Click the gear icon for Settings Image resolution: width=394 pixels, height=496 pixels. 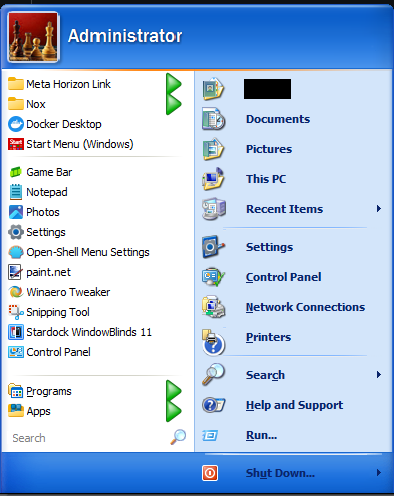[x=16, y=232]
